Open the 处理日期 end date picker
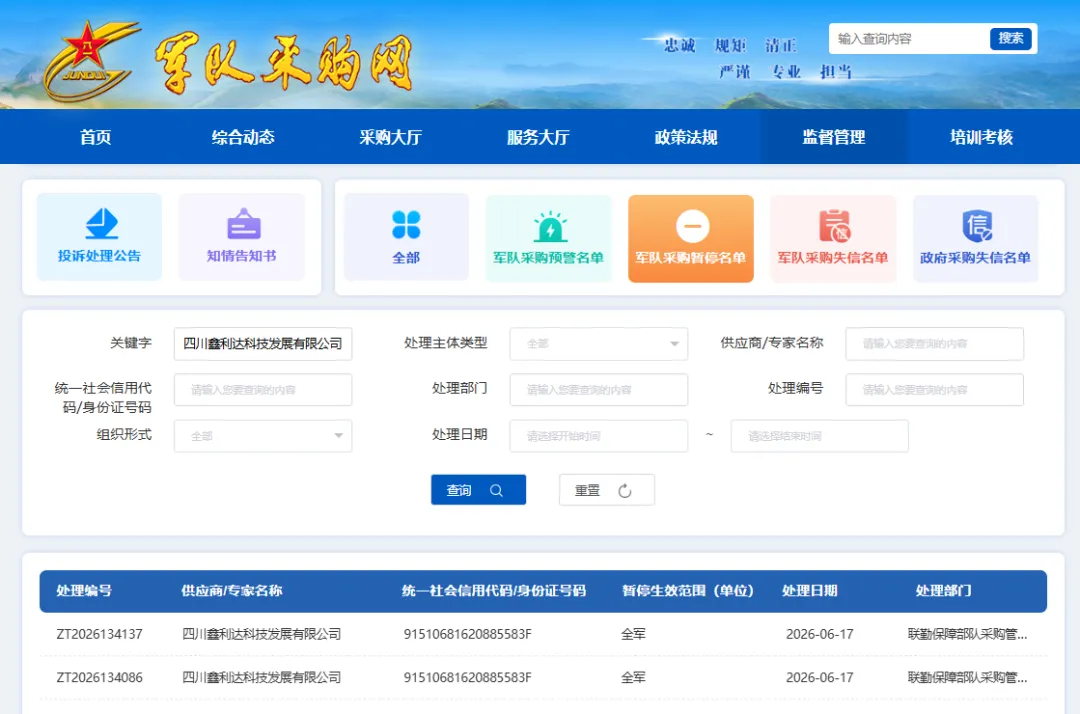The height and width of the screenshot is (714, 1080). 820,436
